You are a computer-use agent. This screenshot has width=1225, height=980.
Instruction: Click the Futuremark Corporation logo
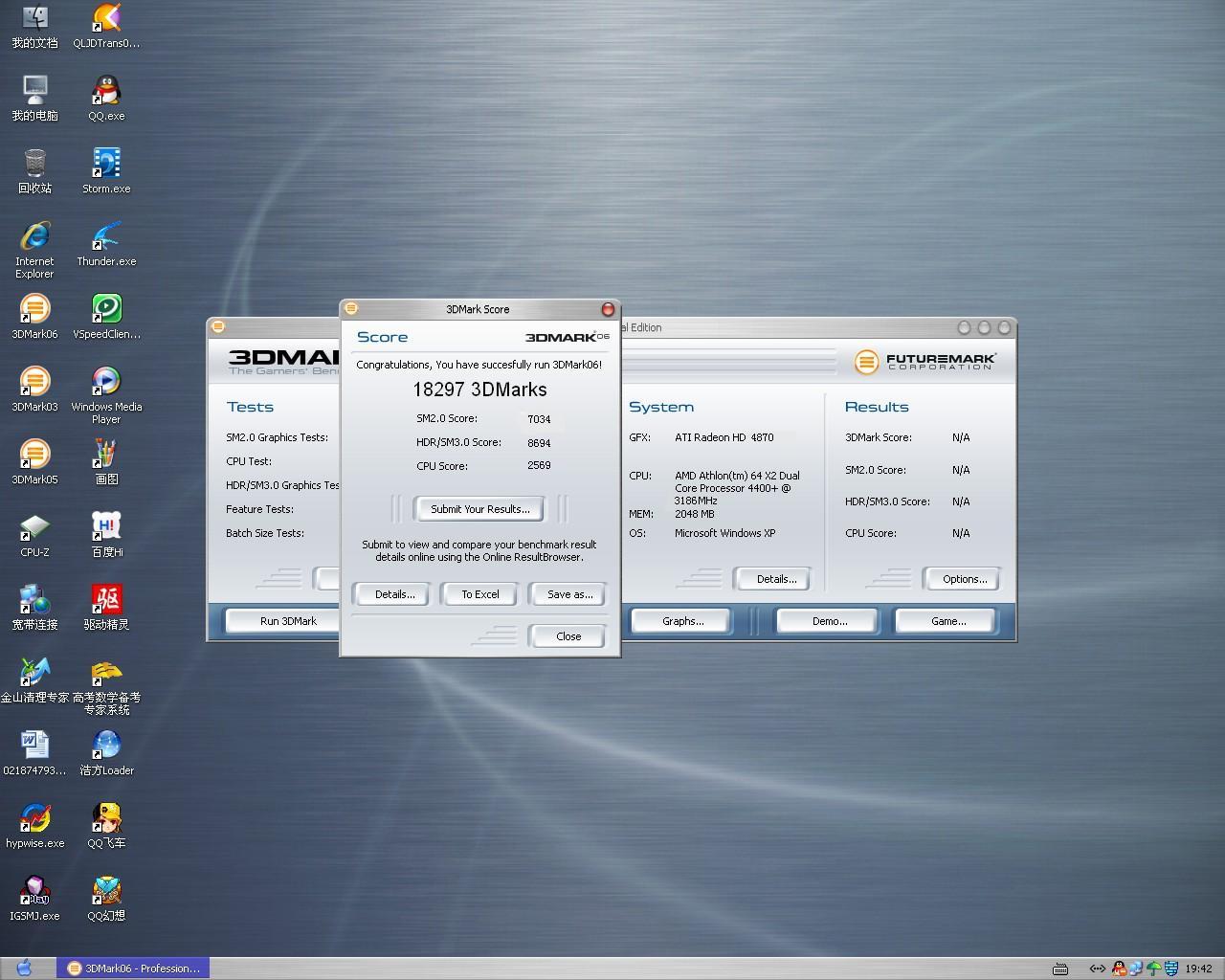tap(924, 362)
